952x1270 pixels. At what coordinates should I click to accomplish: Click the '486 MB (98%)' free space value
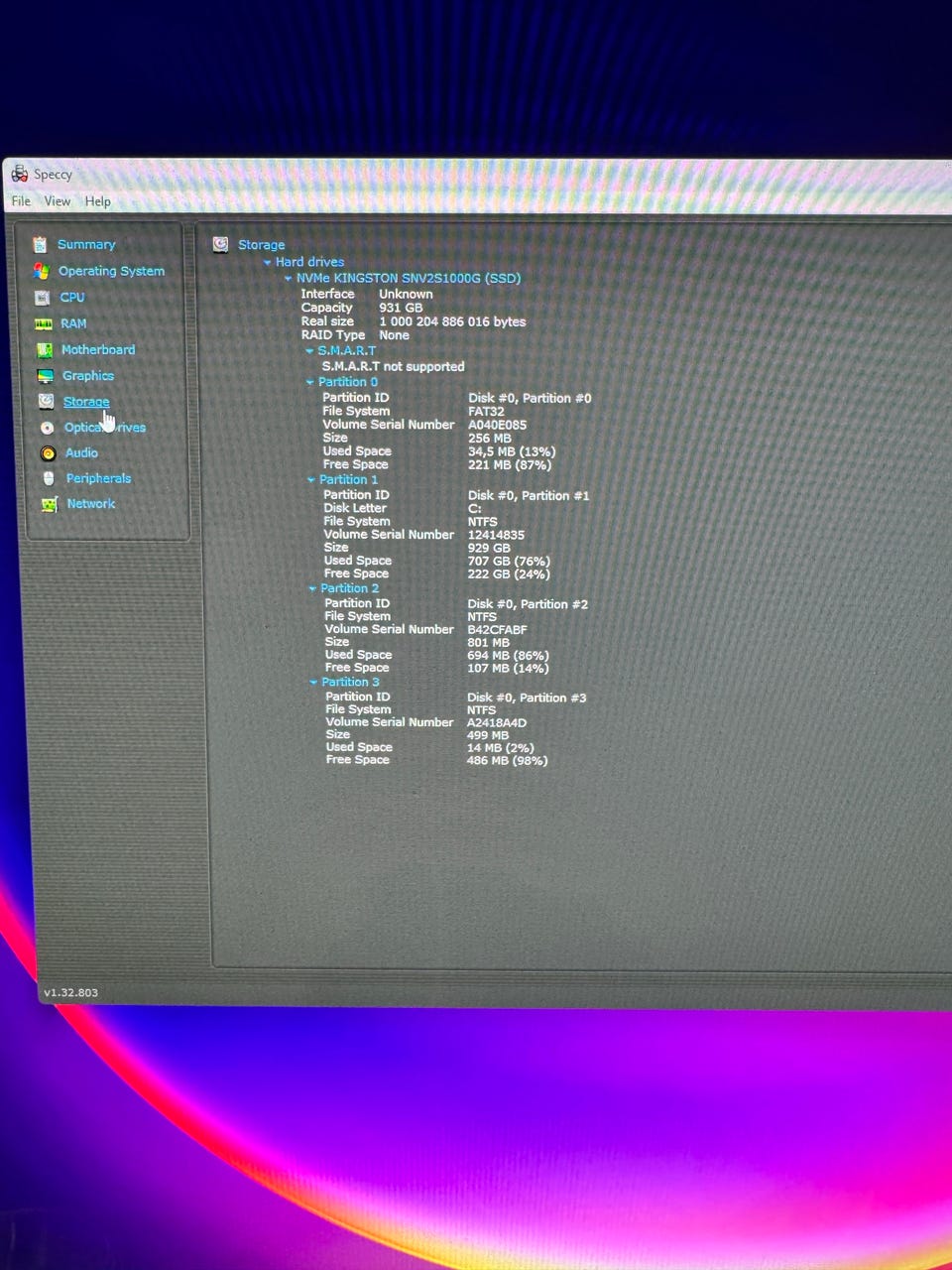point(507,761)
